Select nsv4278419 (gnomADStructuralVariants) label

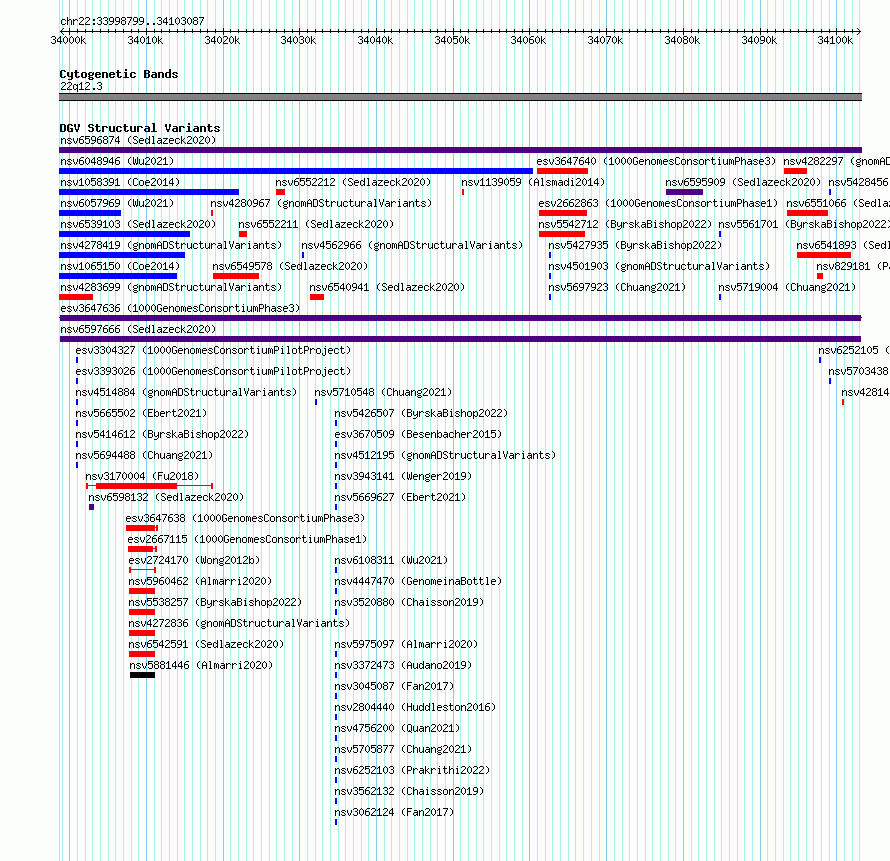[x=171, y=245]
